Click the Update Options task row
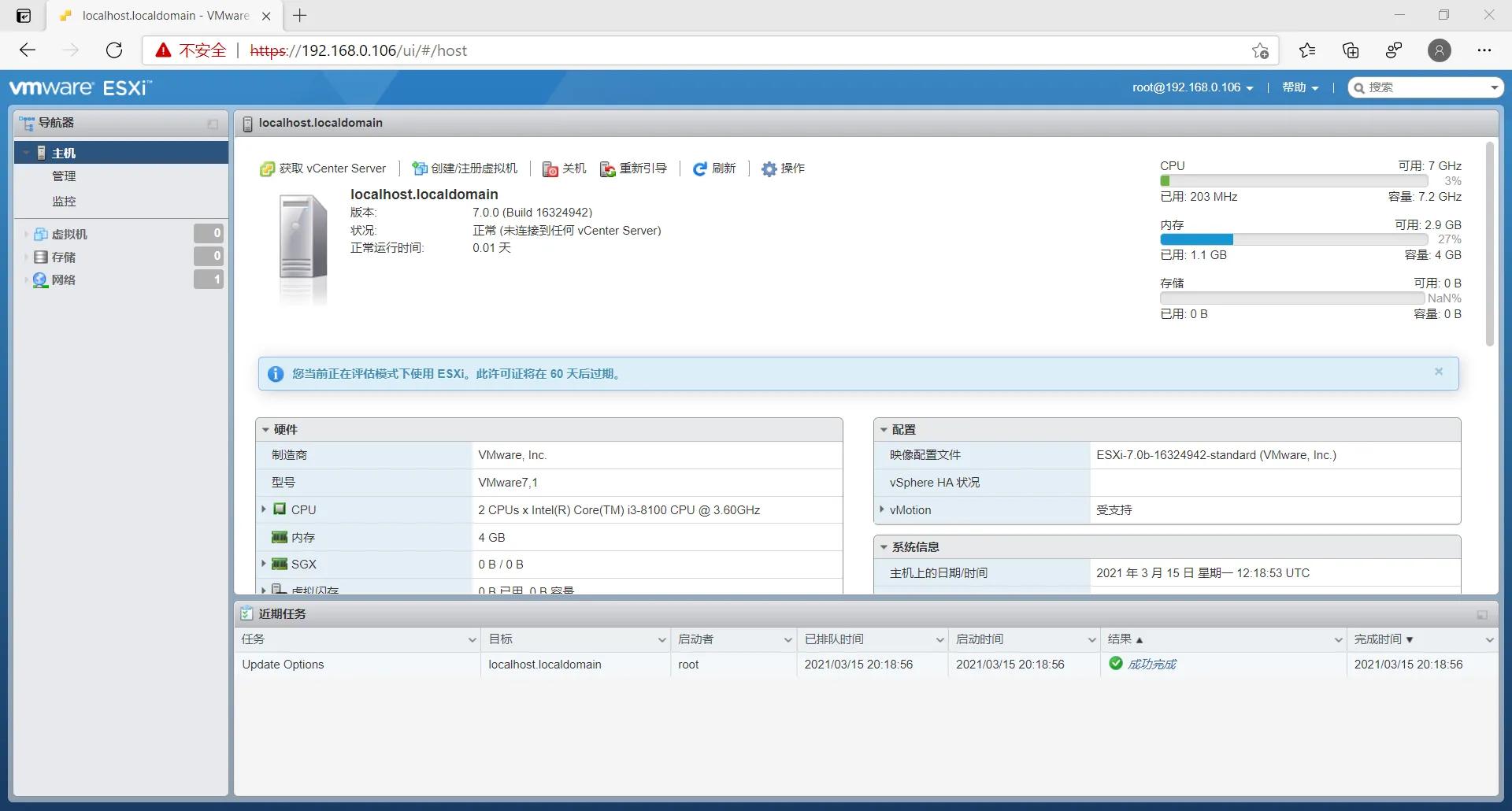The width and height of the screenshot is (1512, 811). 866,665
